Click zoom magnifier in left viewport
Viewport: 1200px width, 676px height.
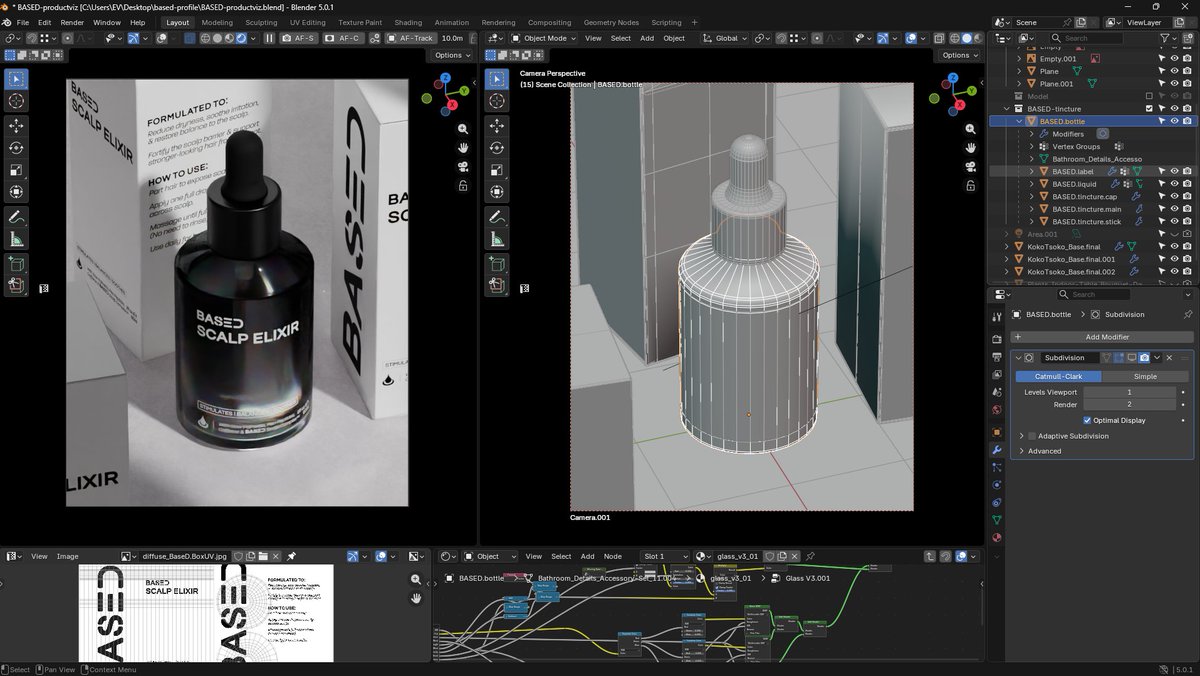(463, 129)
